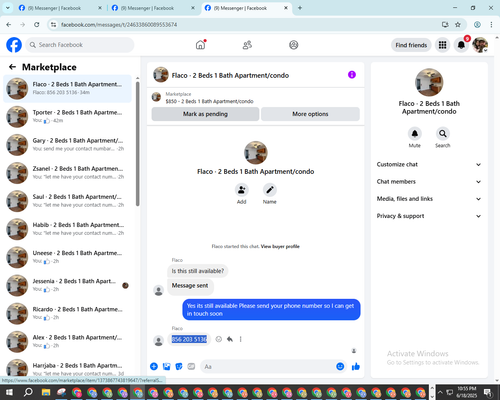Open the Home feed icon
Image resolution: width=500 pixels, height=400 pixels.
(x=200, y=45)
